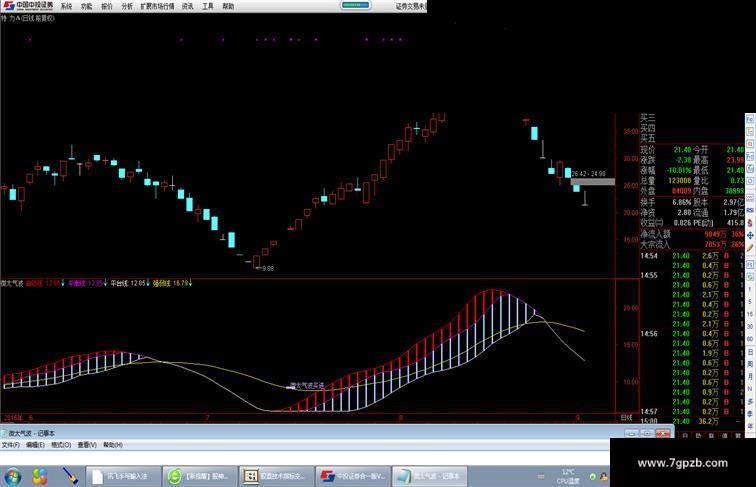The height and width of the screenshot is (487, 756).
Task: Click the 微太气波买进 signal label in the indicator
Action: click(x=307, y=385)
